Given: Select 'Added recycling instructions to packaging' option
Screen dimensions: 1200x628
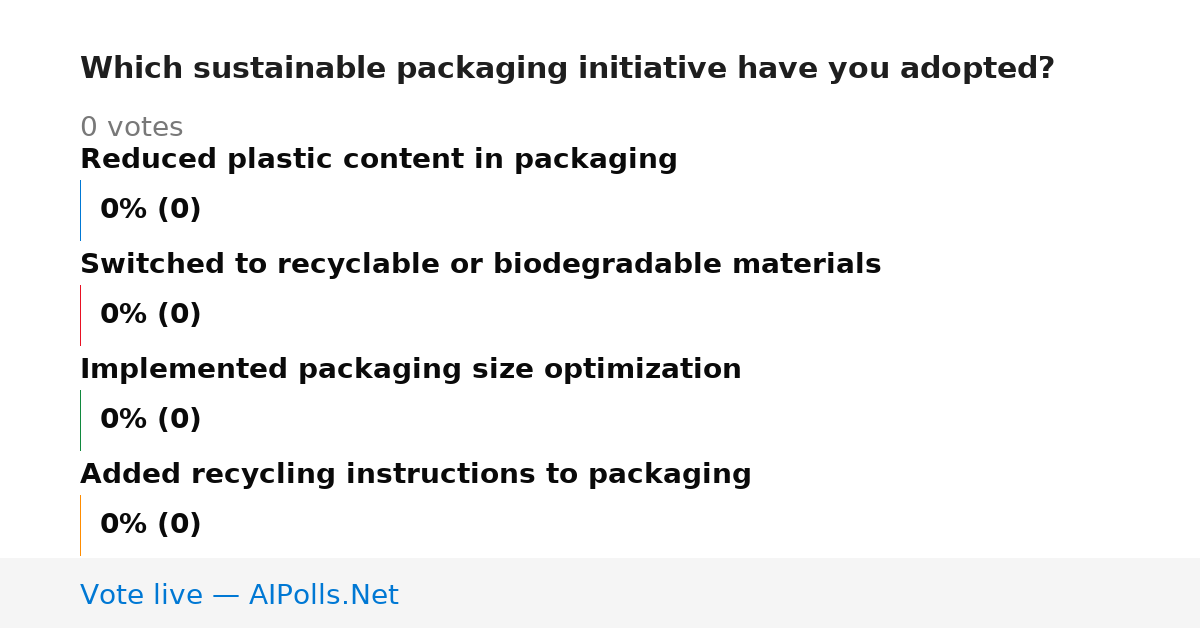Looking at the screenshot, I should [415, 475].
